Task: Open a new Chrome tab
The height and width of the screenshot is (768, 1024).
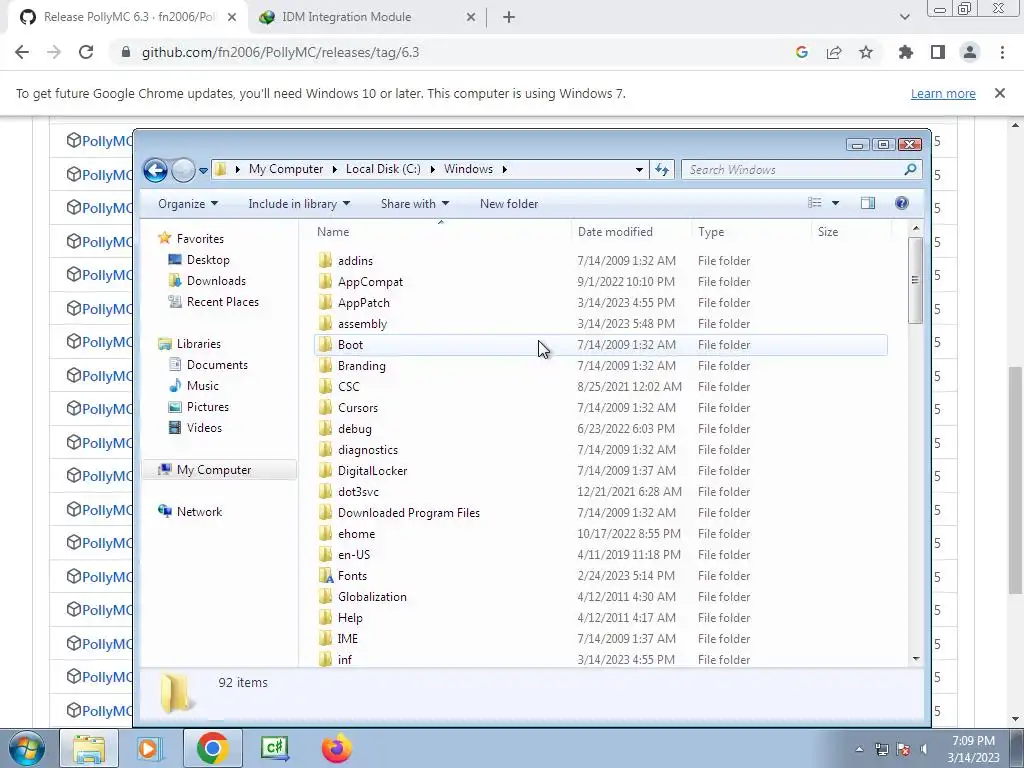Action: click(509, 18)
